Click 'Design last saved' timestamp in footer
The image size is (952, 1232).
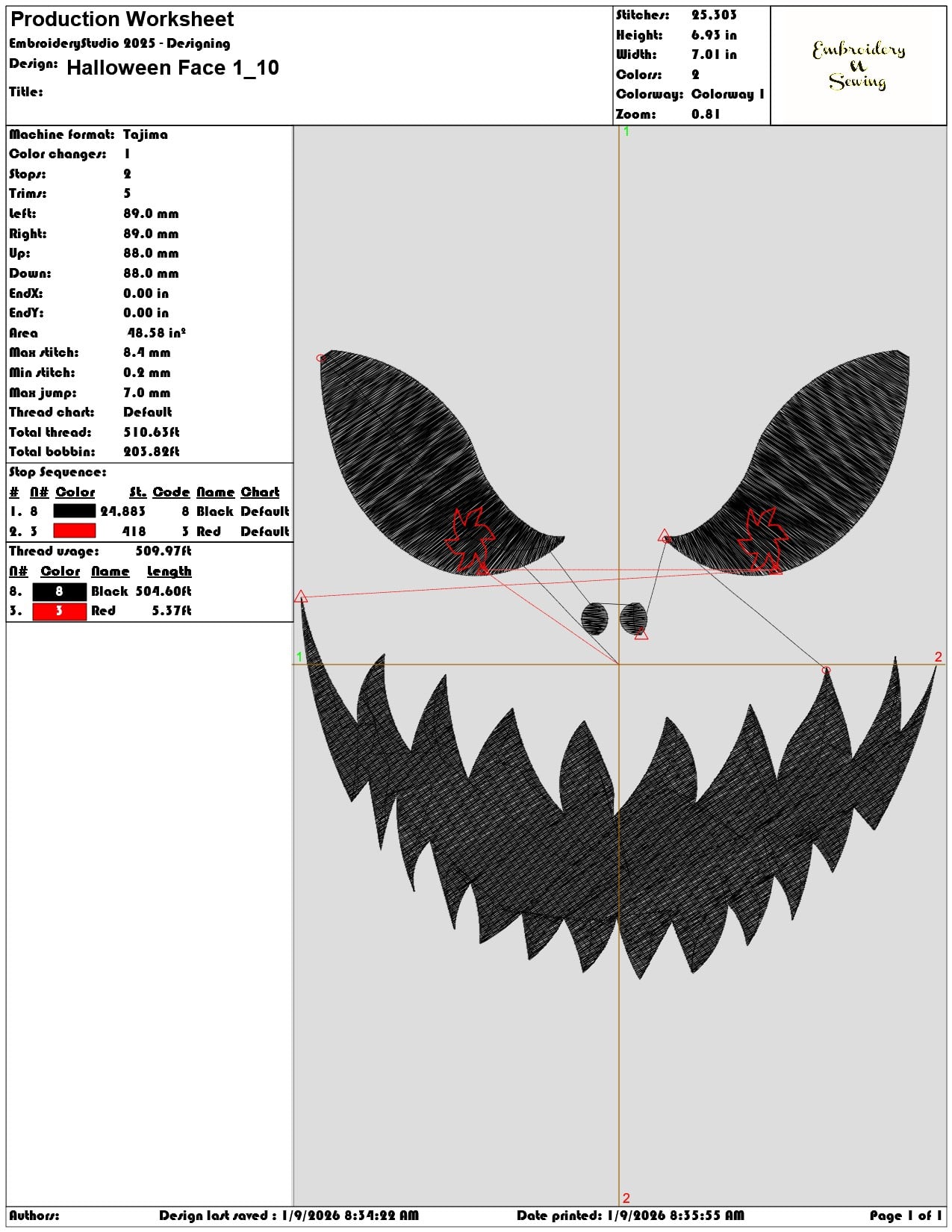(289, 1216)
